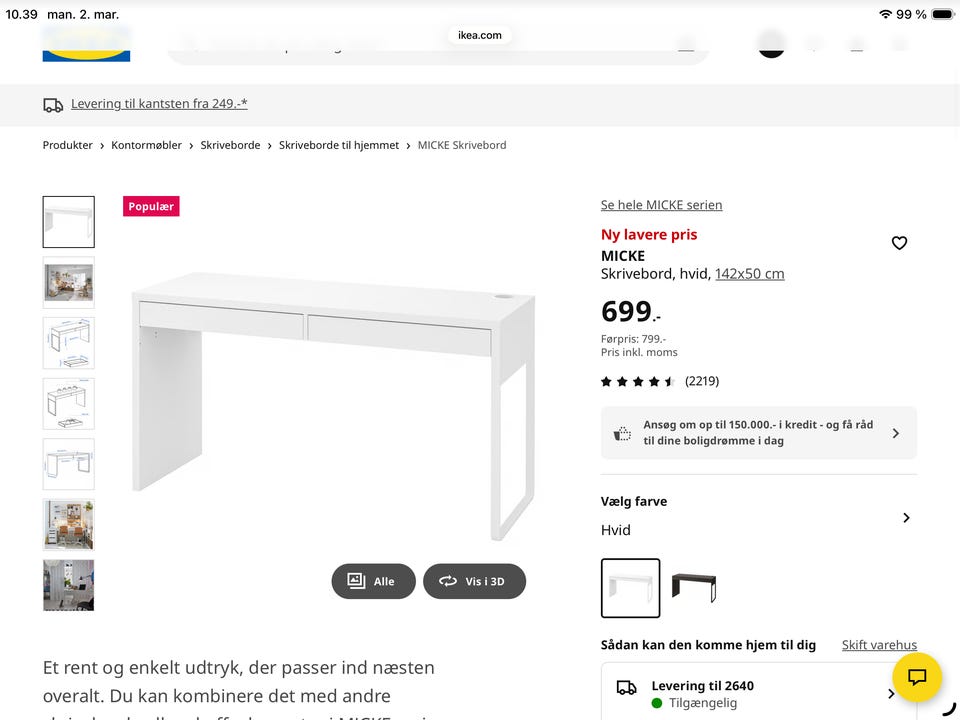Screen dimensions: 960x720
Task: Select the blue line-drawing desk thumbnail
Action: [68, 342]
